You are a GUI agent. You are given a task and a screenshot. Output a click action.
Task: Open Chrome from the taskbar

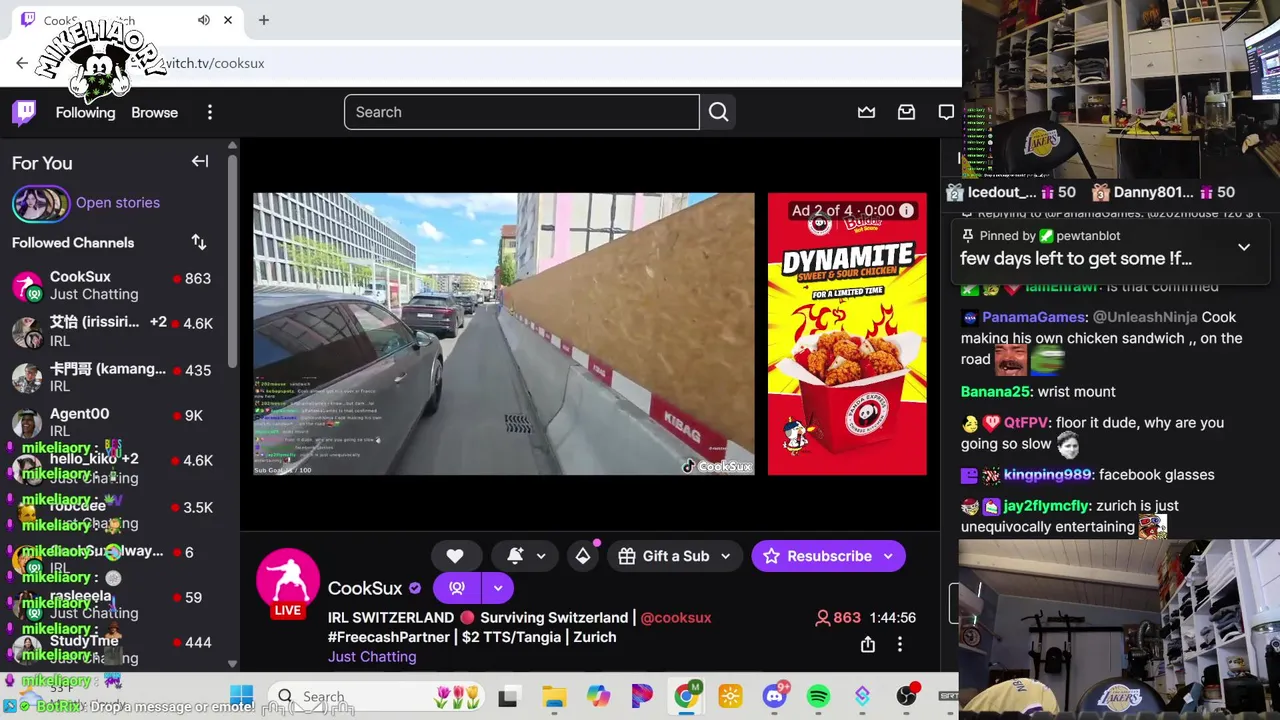tap(686, 696)
